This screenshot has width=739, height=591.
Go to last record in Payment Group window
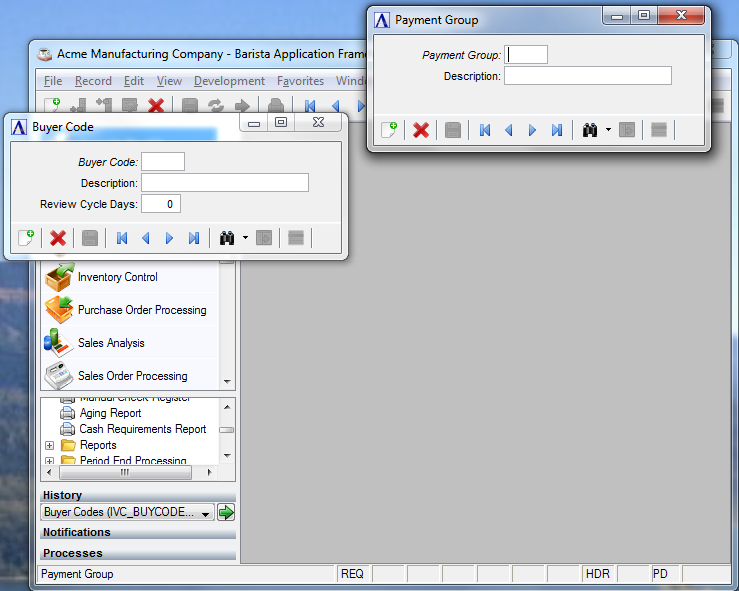(x=557, y=130)
